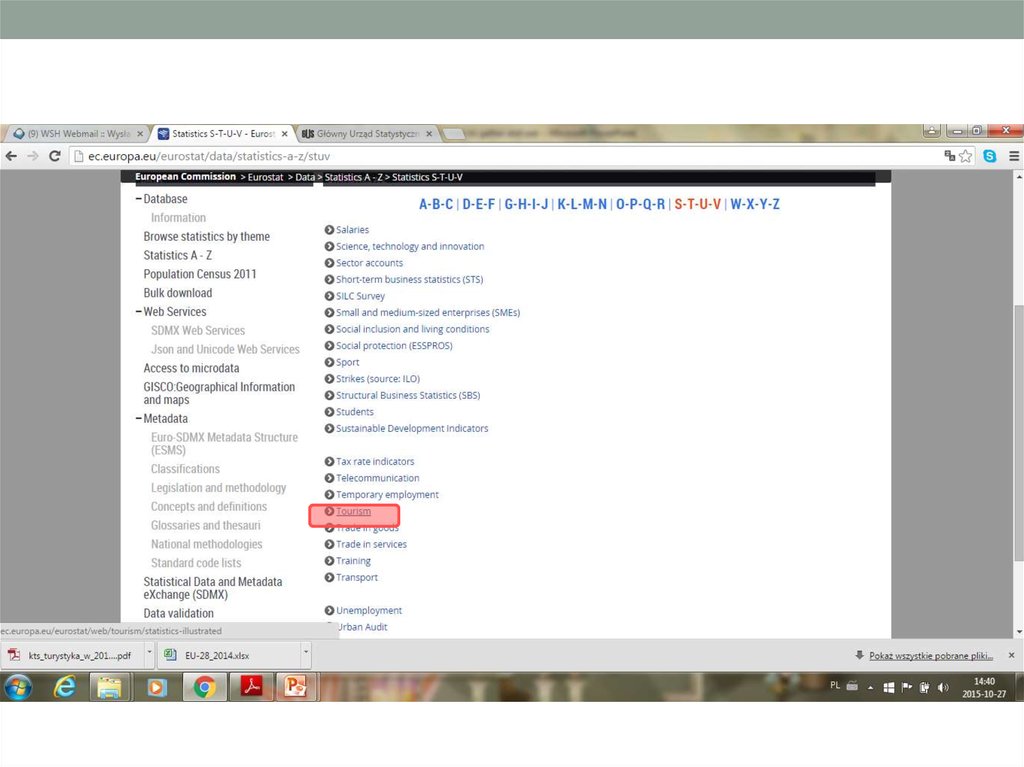Reload the page with the browser refresh icon
1024x767 pixels.
[x=55, y=156]
